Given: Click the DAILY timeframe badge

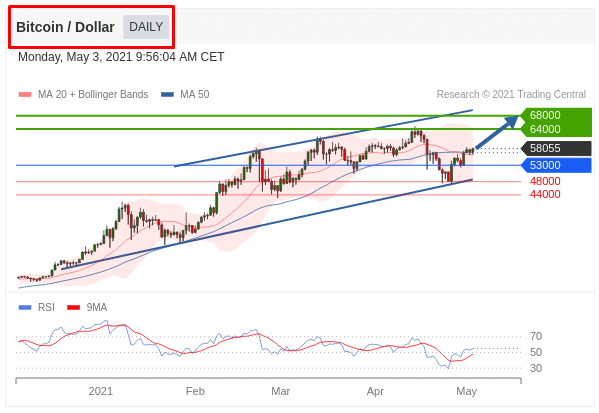Looking at the screenshot, I should [x=146, y=27].
